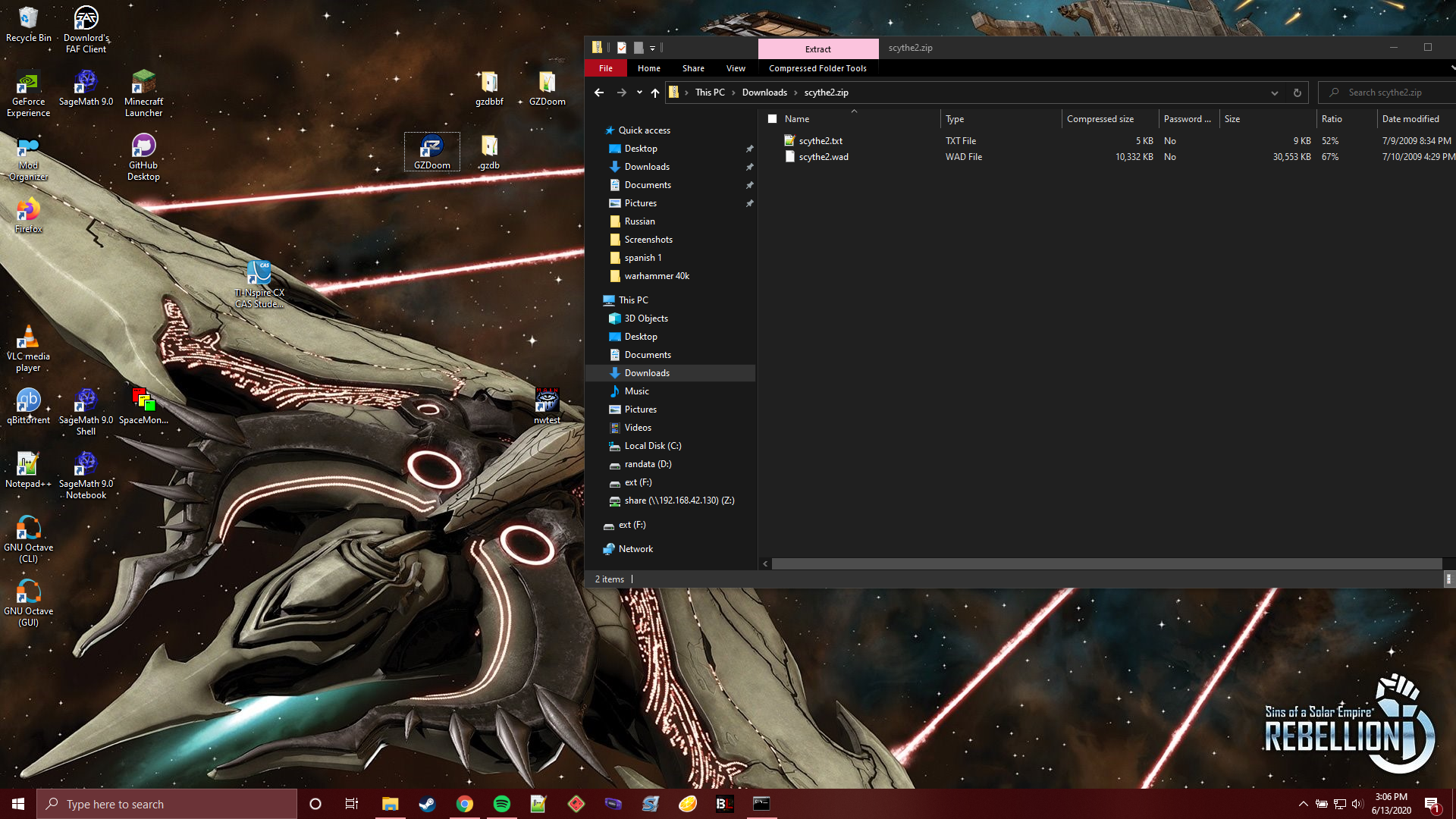1456x819 pixels.
Task: Open the Russian folder in Quick access
Action: point(639,221)
